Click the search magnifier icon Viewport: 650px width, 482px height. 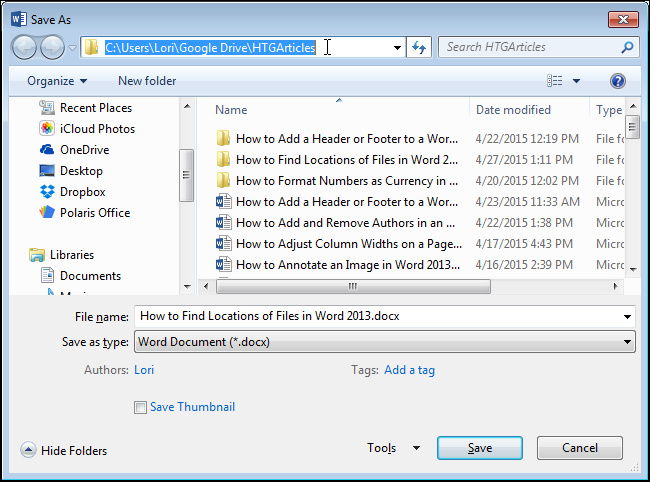pyautogui.click(x=627, y=47)
